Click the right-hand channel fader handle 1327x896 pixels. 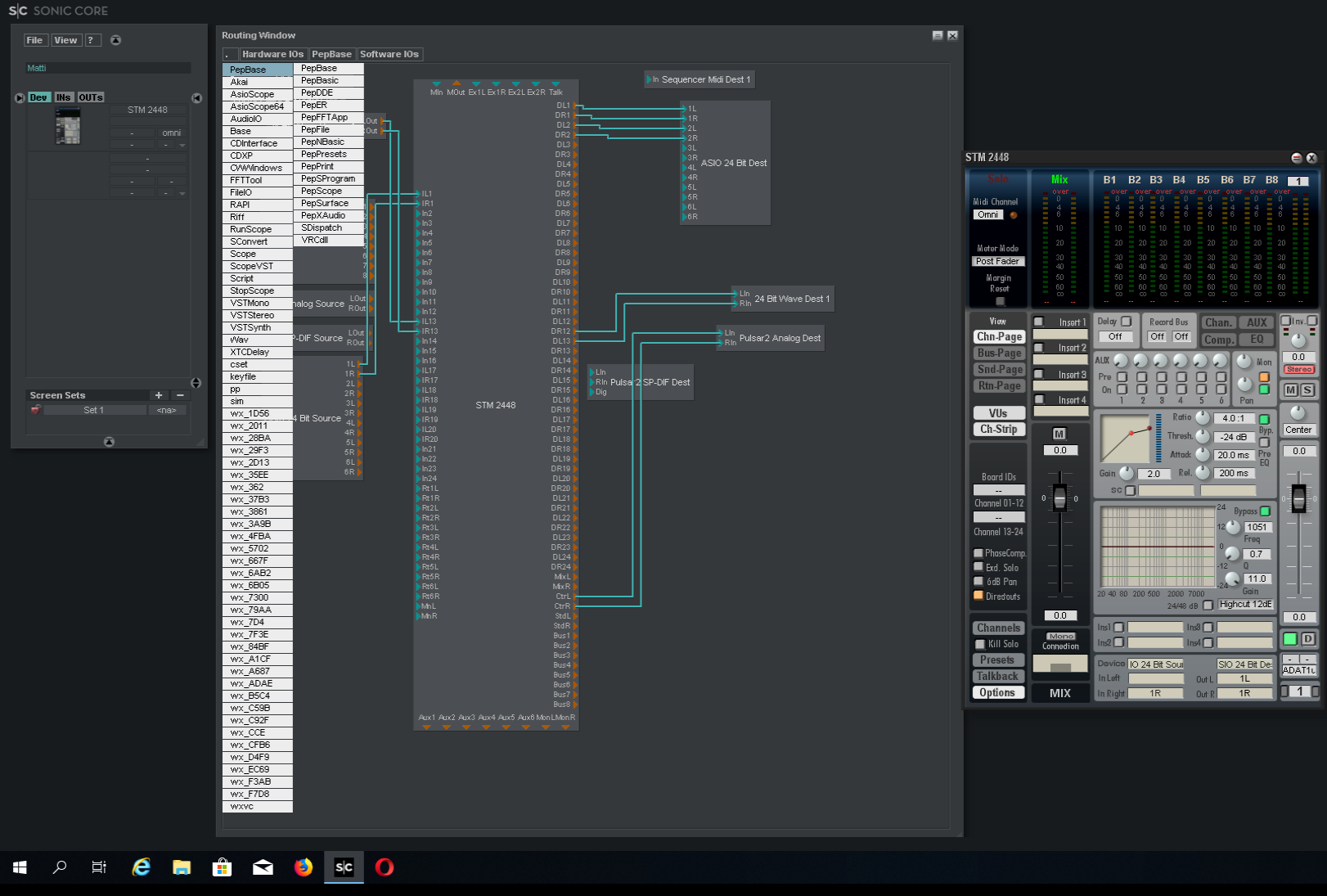(1299, 498)
